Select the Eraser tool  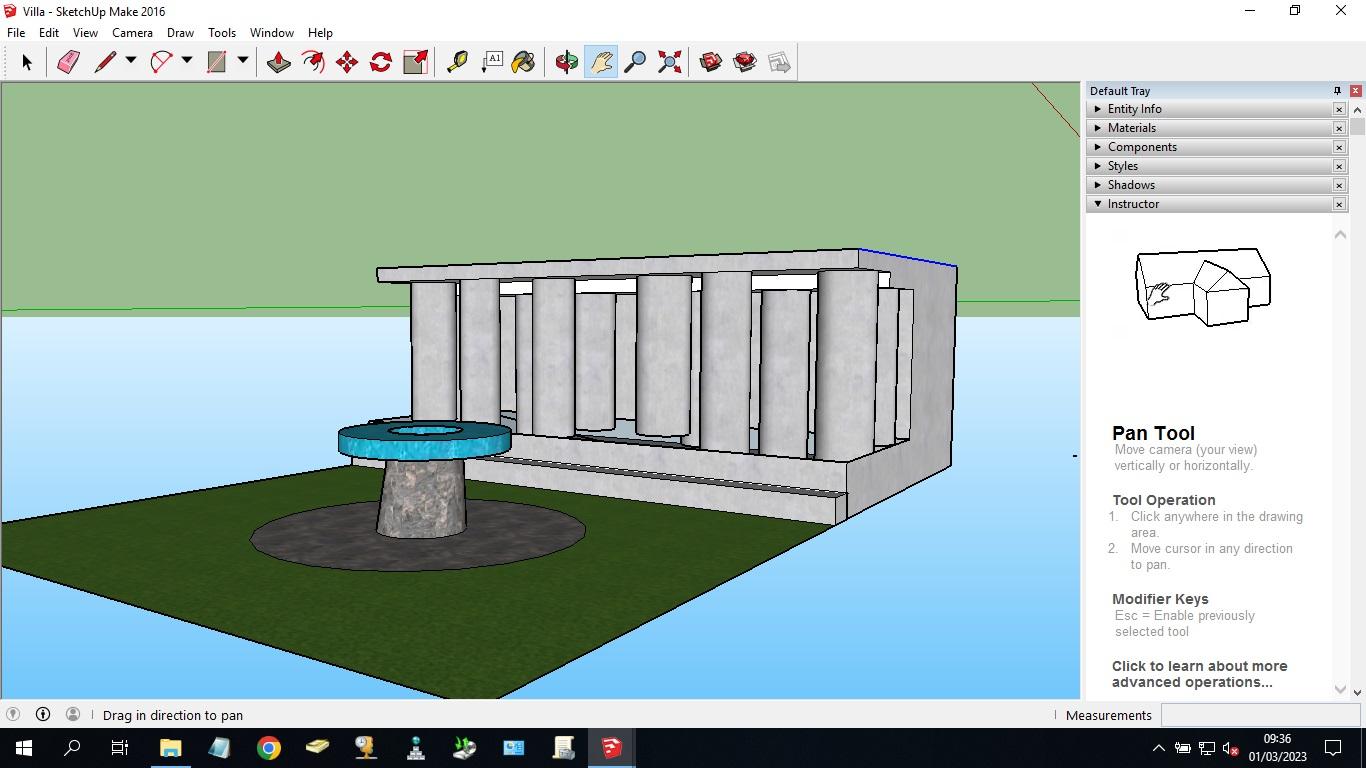68,62
